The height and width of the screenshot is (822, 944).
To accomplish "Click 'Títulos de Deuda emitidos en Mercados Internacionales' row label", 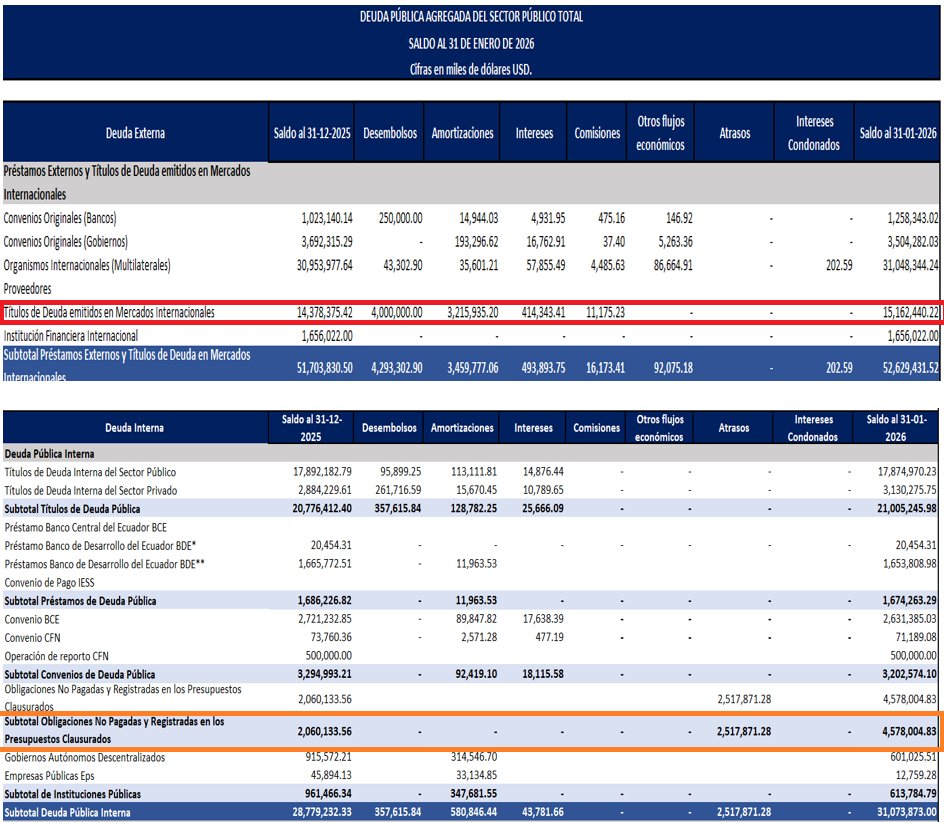I will point(109,312).
